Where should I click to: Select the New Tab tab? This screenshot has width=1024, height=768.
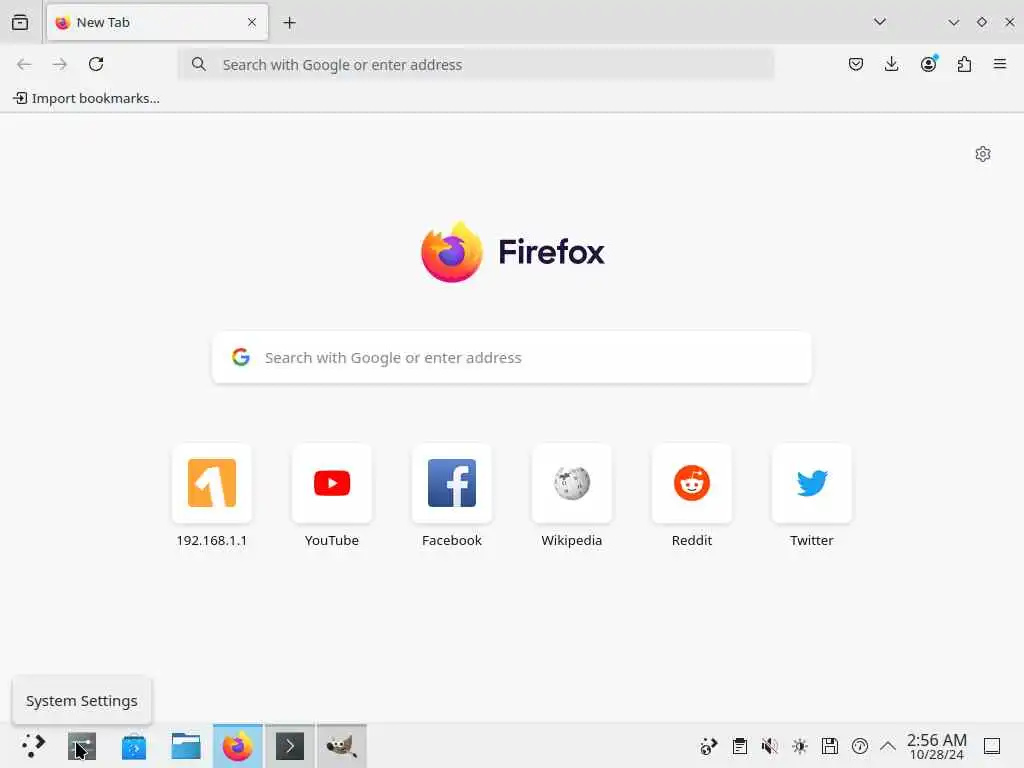coord(157,22)
